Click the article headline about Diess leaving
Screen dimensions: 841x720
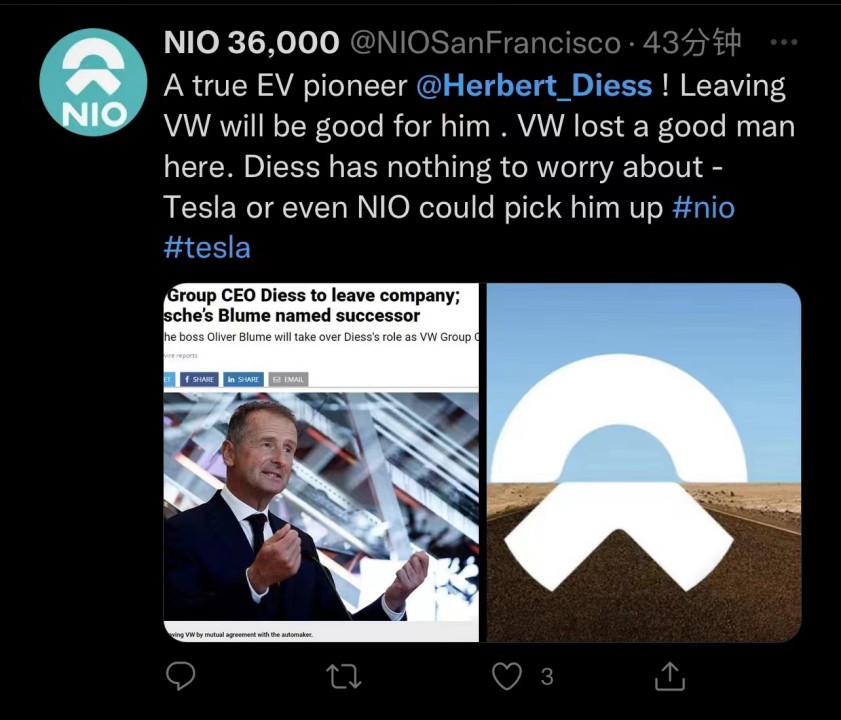(320, 305)
